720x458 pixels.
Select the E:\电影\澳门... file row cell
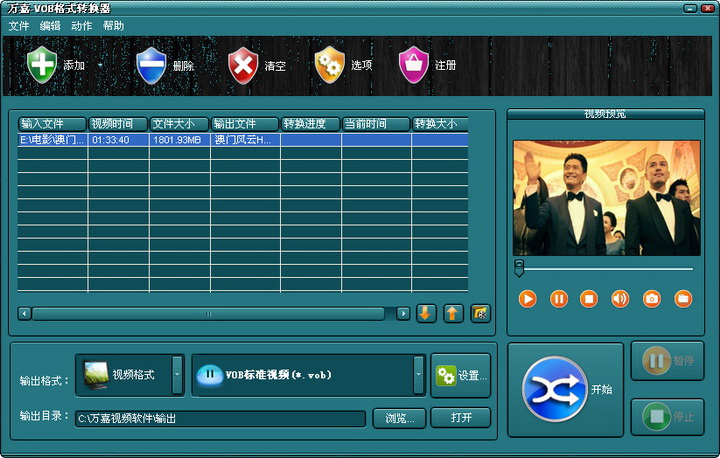pos(52,140)
